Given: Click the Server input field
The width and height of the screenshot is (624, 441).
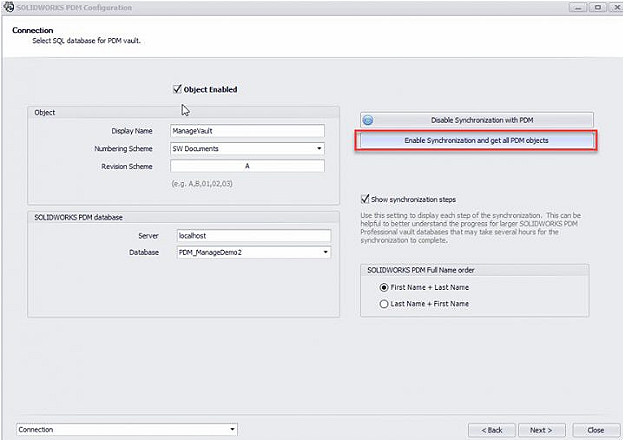Looking at the screenshot, I should pos(252,235).
